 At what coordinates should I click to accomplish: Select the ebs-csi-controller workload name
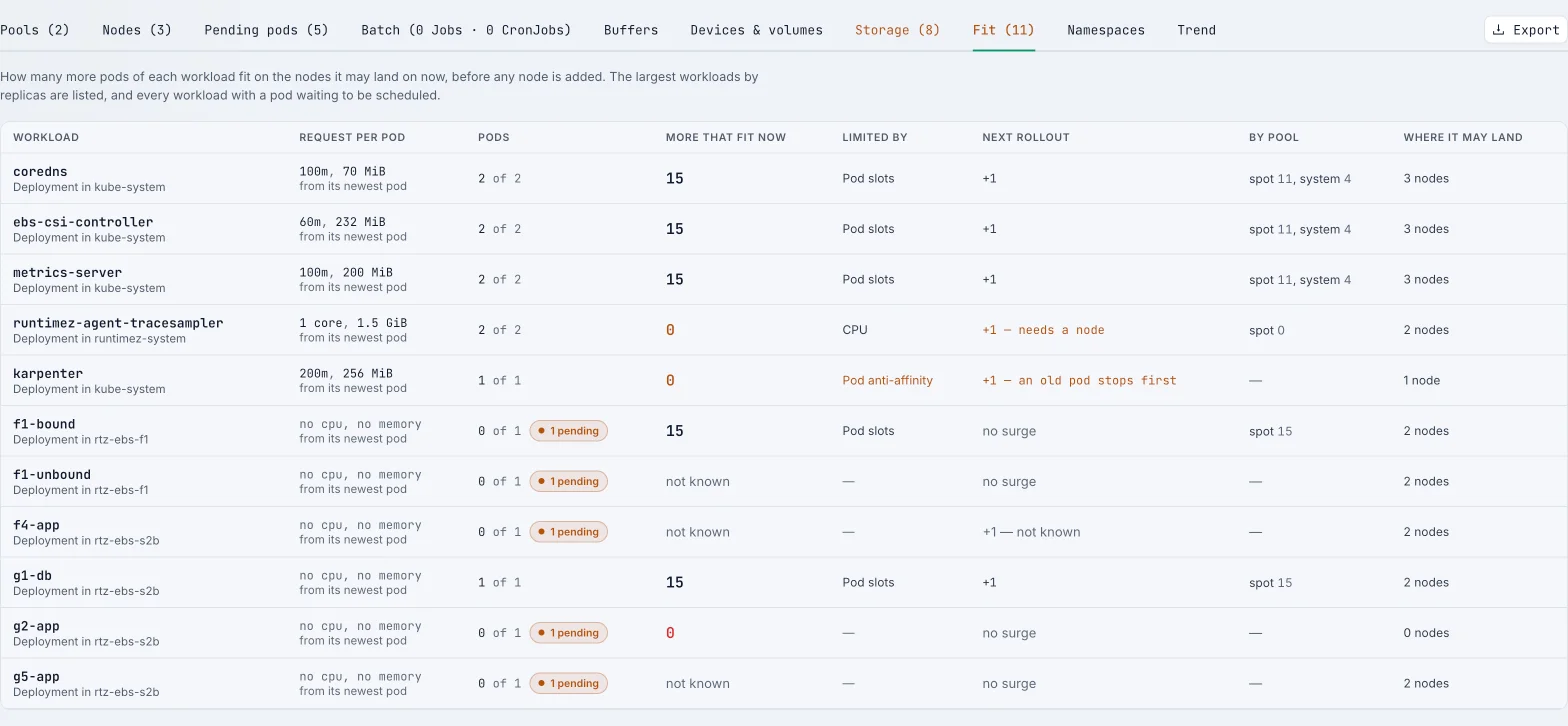pos(83,222)
